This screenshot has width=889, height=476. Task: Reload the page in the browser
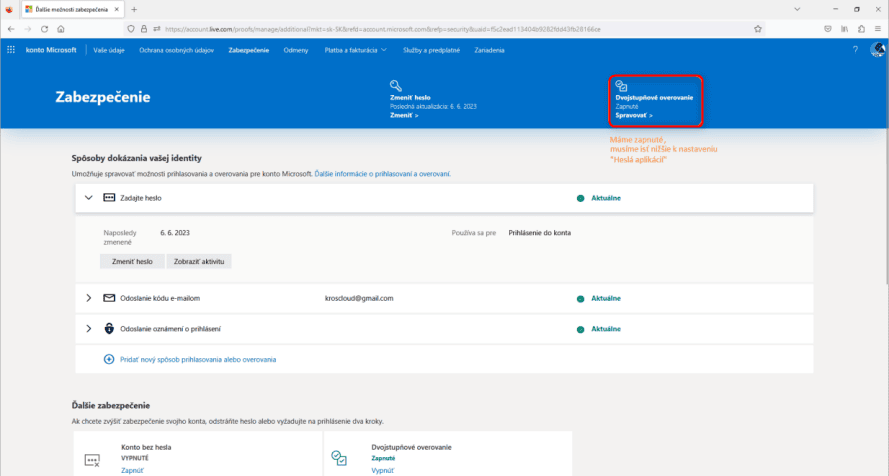coord(45,29)
